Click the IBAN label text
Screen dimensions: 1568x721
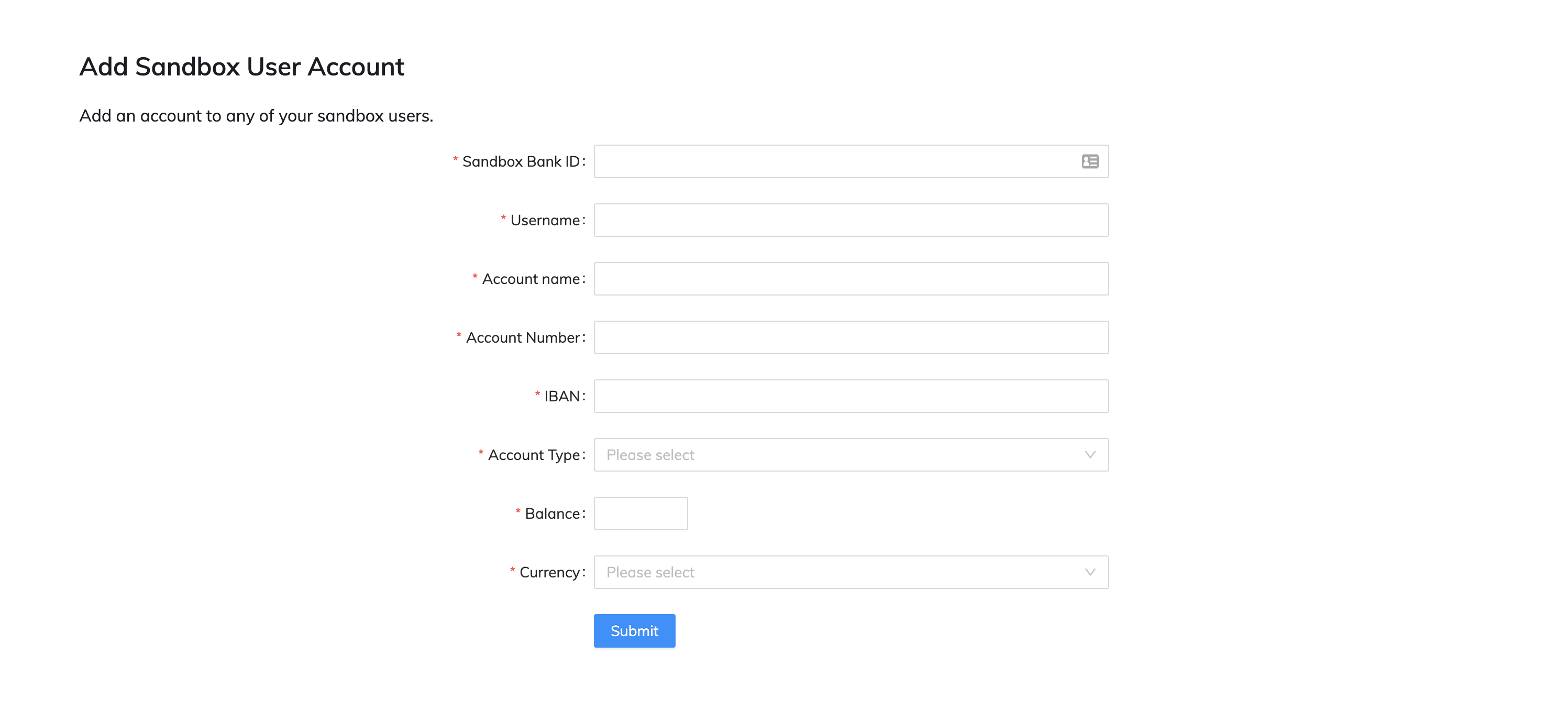[562, 397]
